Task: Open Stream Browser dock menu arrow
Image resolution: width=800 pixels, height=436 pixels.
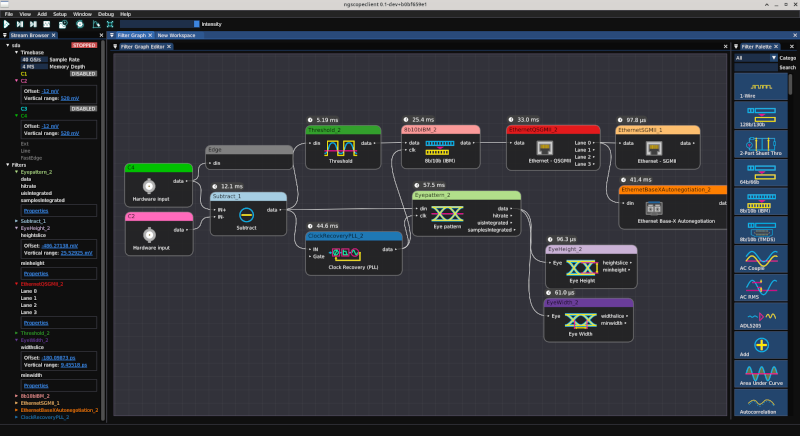Action: 5,35
